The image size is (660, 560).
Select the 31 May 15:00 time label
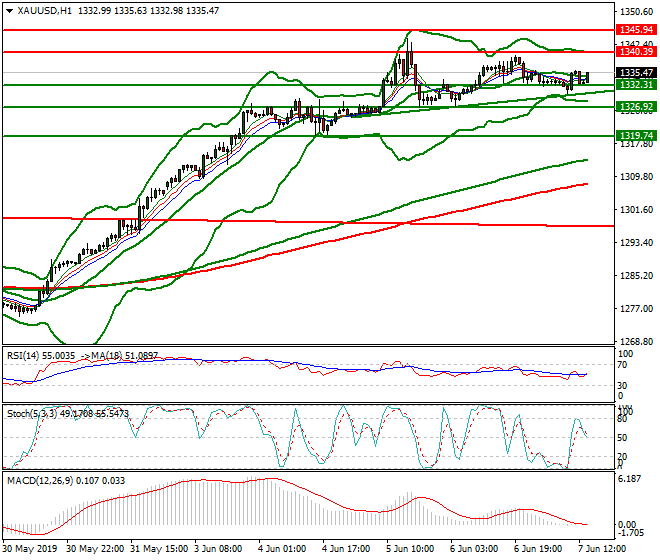pyautogui.click(x=159, y=549)
